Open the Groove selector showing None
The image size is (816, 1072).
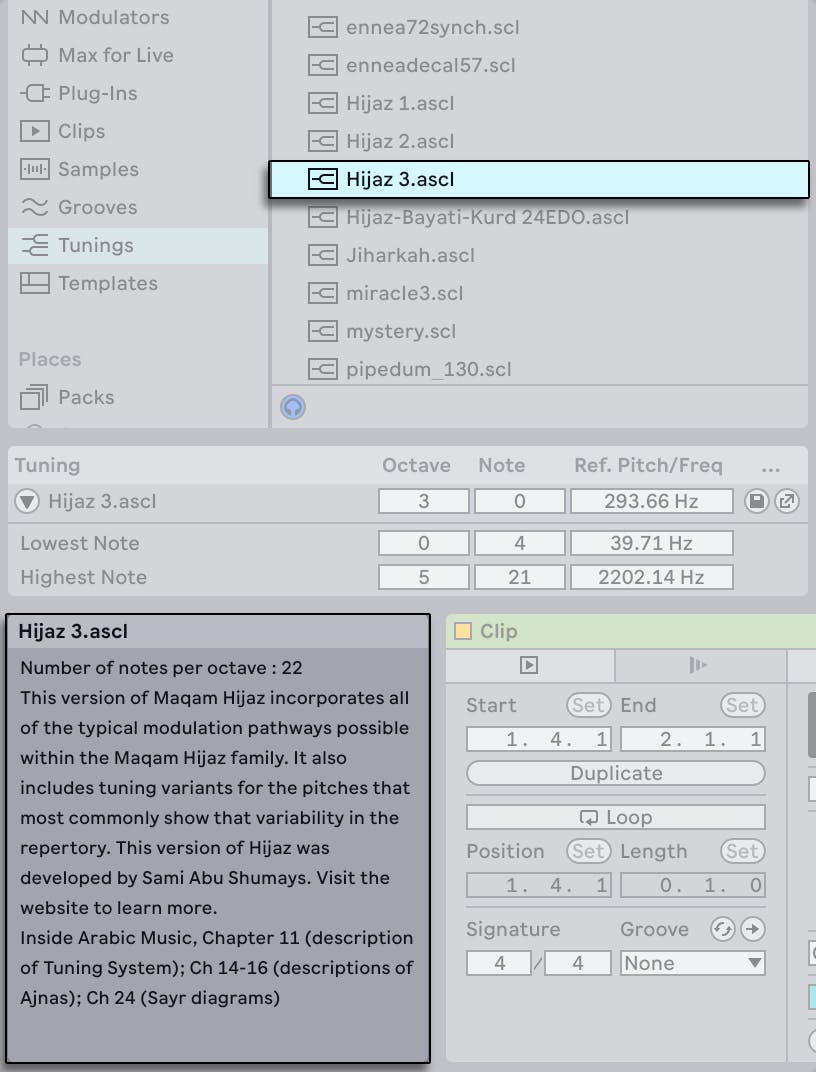[691, 962]
